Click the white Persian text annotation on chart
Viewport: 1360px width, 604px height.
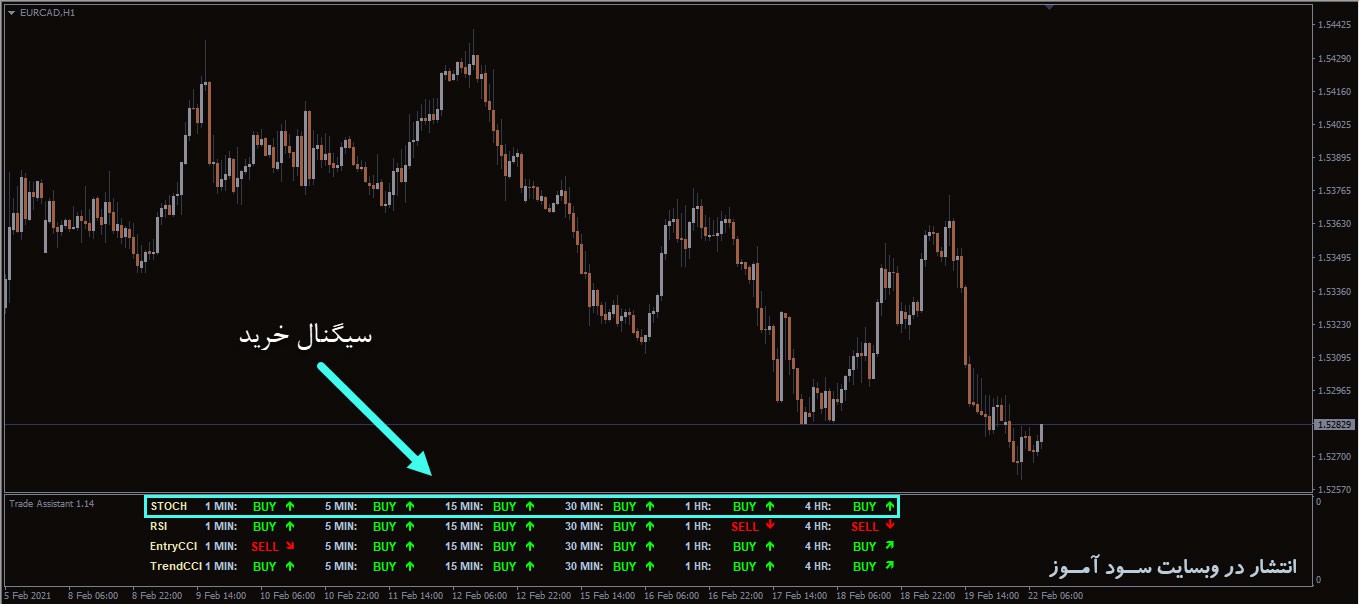[305, 335]
